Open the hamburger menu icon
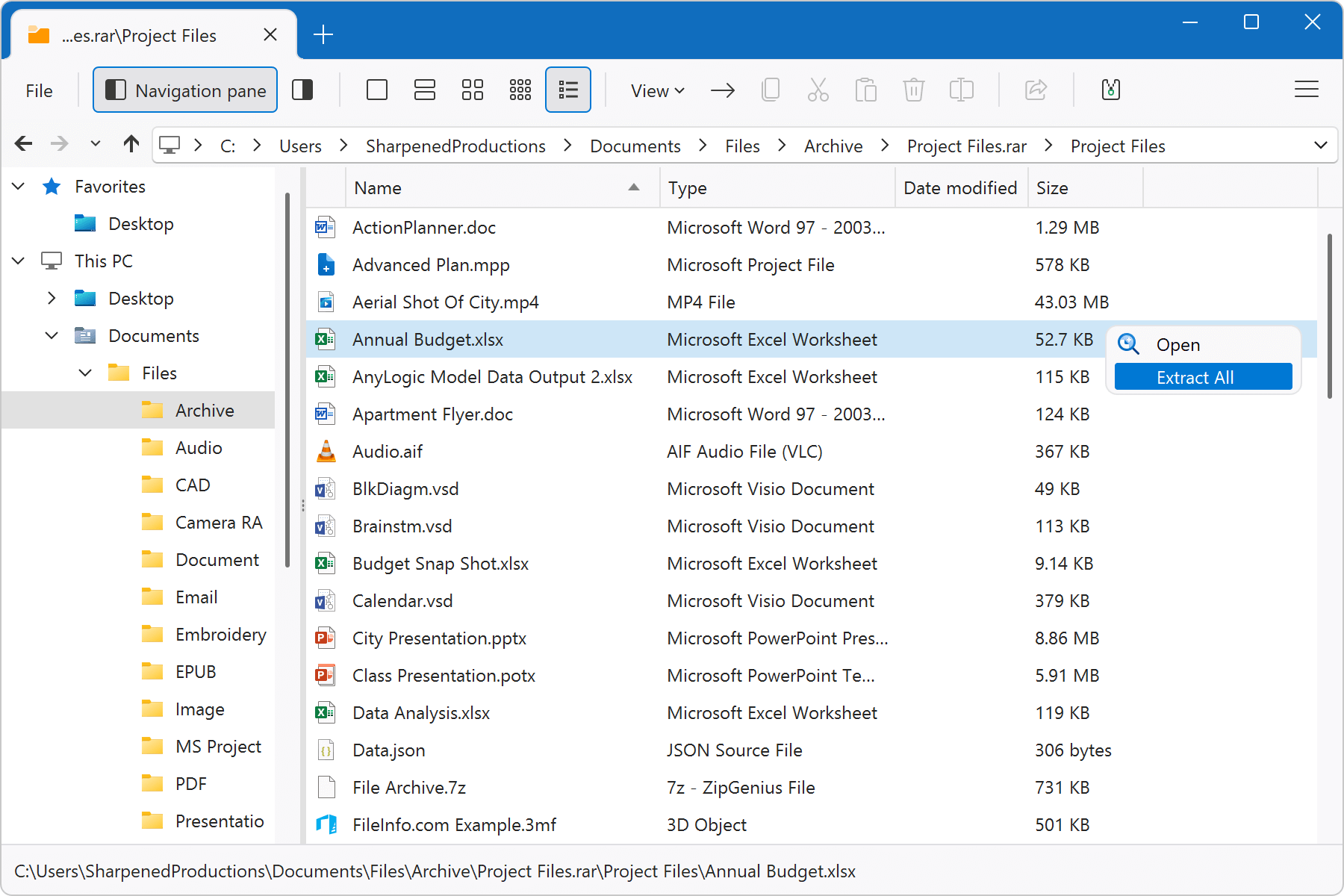Image resolution: width=1344 pixels, height=896 pixels. (x=1306, y=90)
